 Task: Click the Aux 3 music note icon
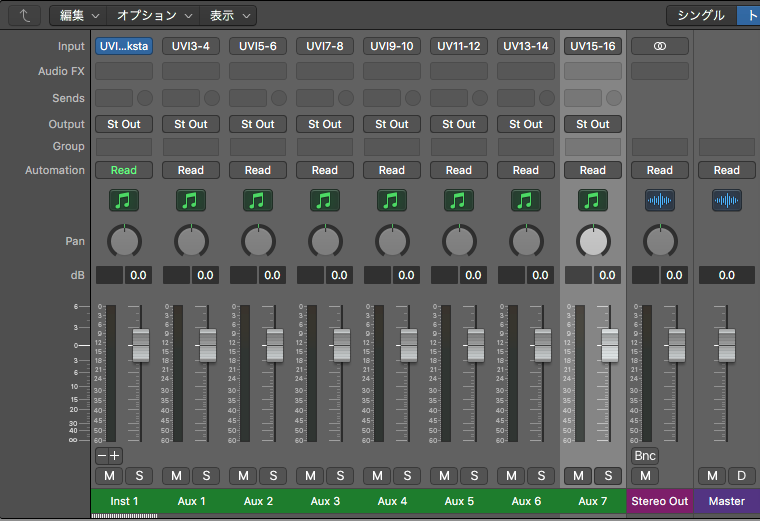click(324, 200)
